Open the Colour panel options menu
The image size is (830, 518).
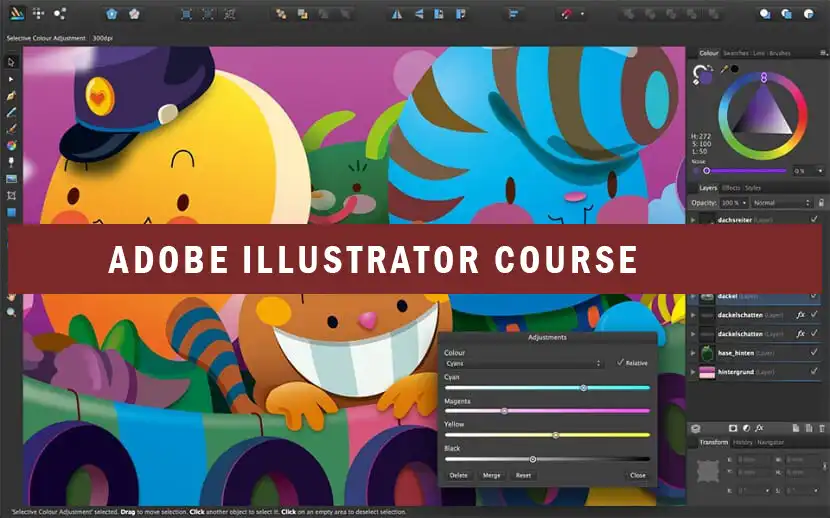[823, 53]
